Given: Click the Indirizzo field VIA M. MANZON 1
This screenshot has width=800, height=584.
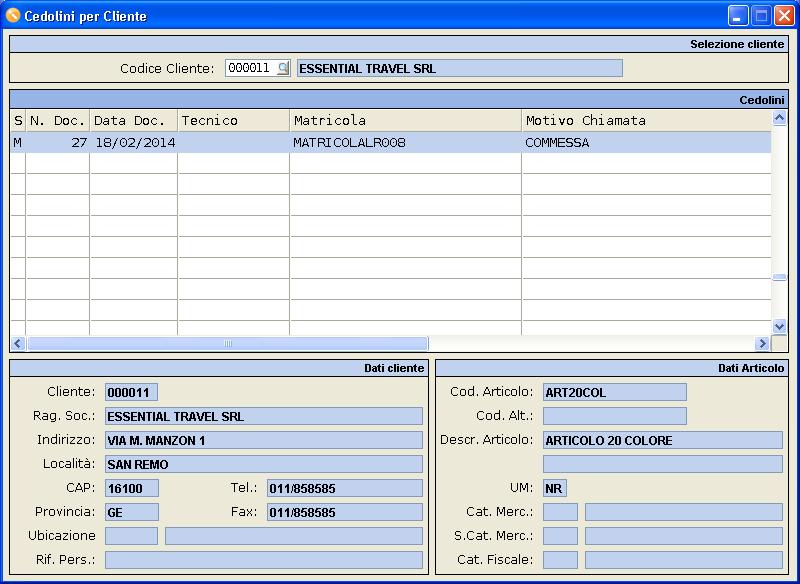Looking at the screenshot, I should coord(264,440).
